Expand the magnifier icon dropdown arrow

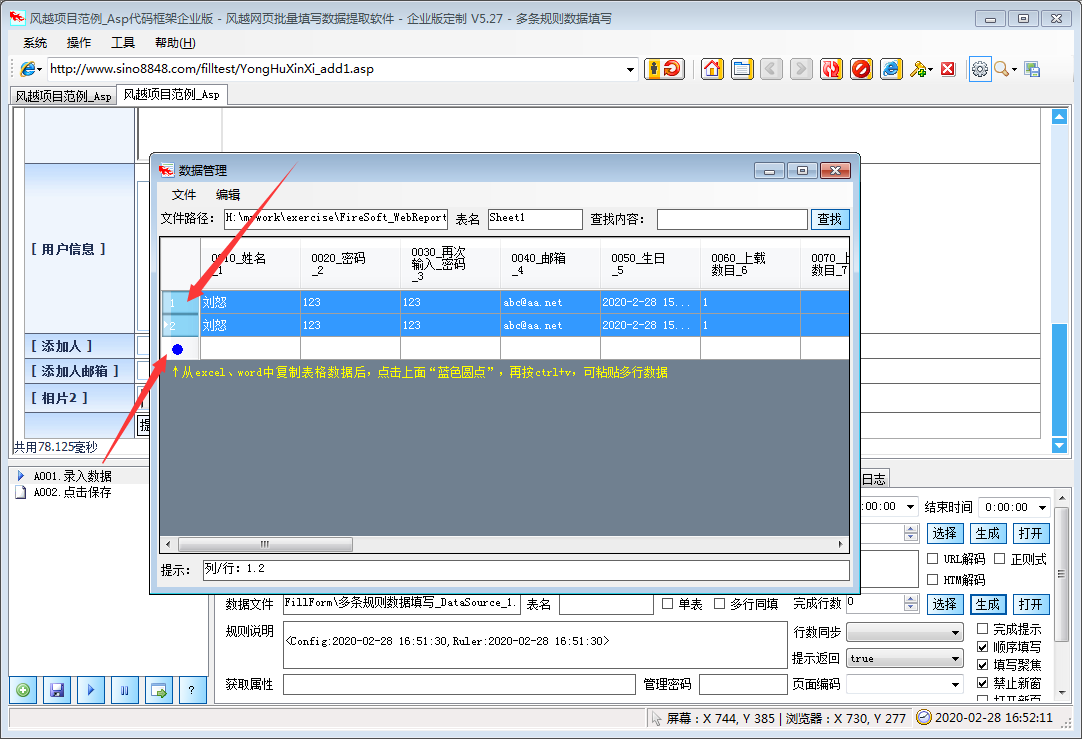(x=1014, y=70)
